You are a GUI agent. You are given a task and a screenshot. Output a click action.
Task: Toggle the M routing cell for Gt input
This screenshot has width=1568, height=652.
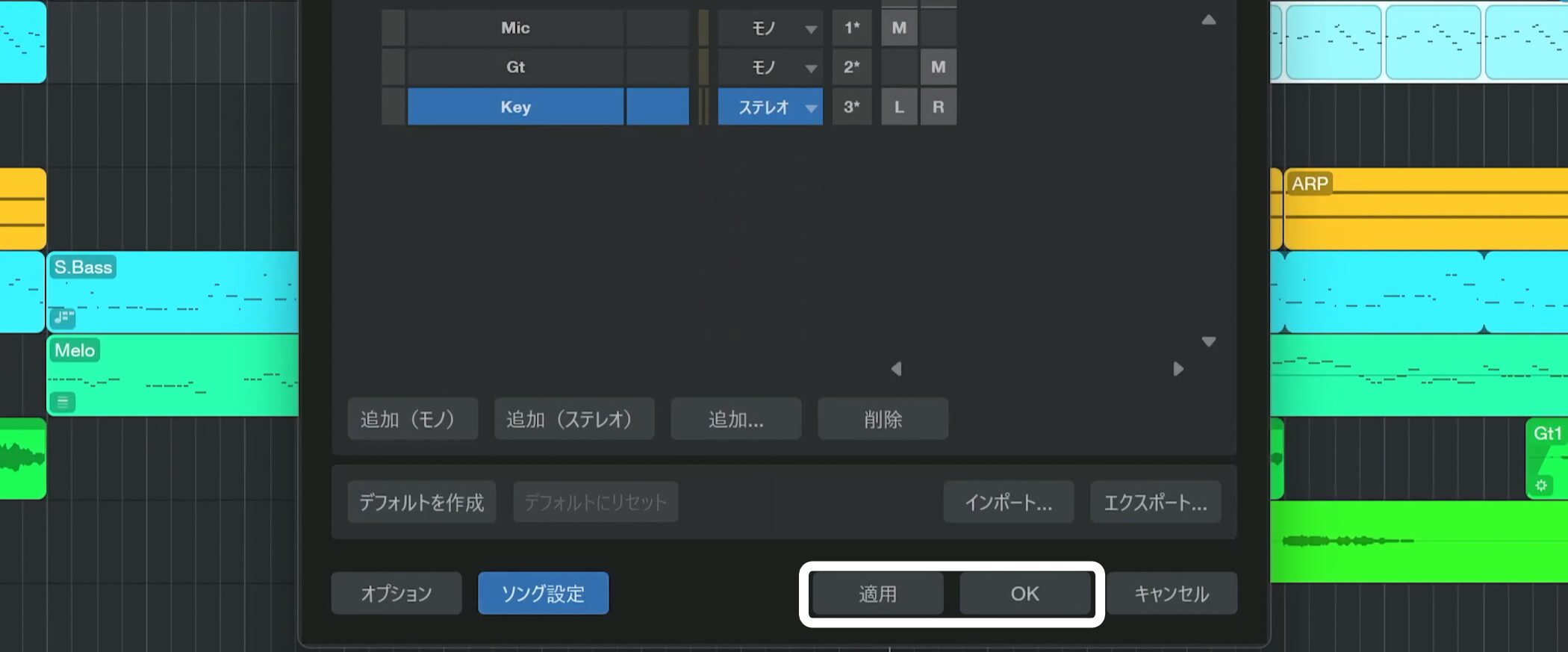tap(938, 67)
